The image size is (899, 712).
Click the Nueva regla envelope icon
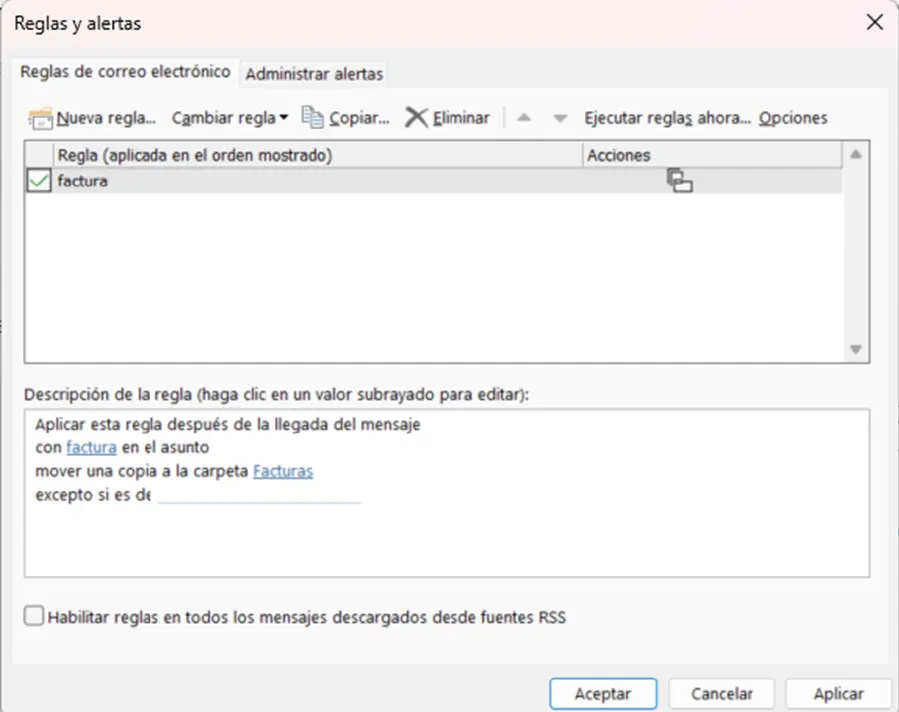point(40,119)
